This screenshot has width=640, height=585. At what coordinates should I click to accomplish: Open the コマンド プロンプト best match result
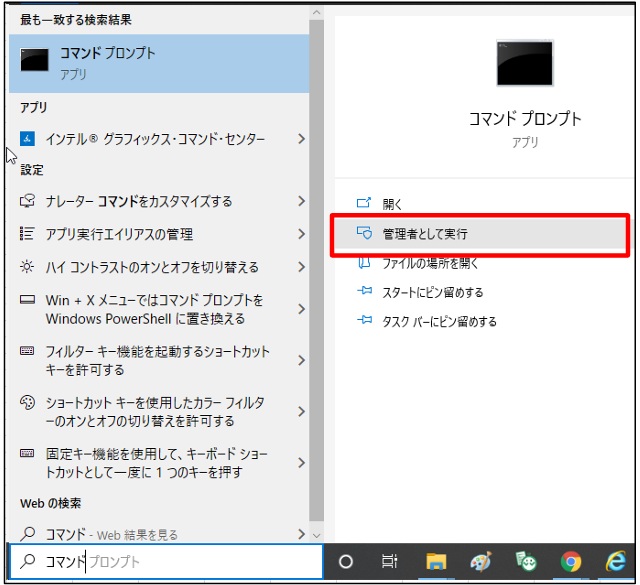point(159,63)
